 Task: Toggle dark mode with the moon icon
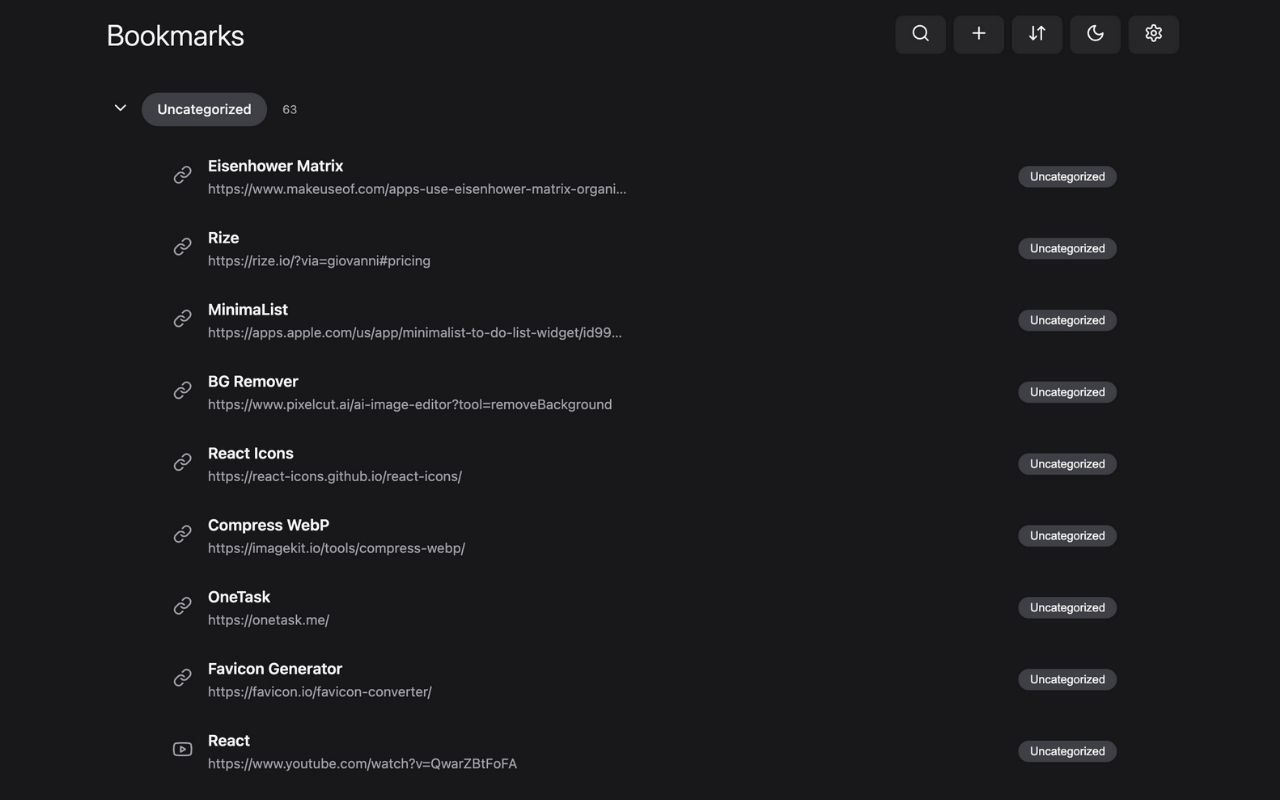(1095, 34)
